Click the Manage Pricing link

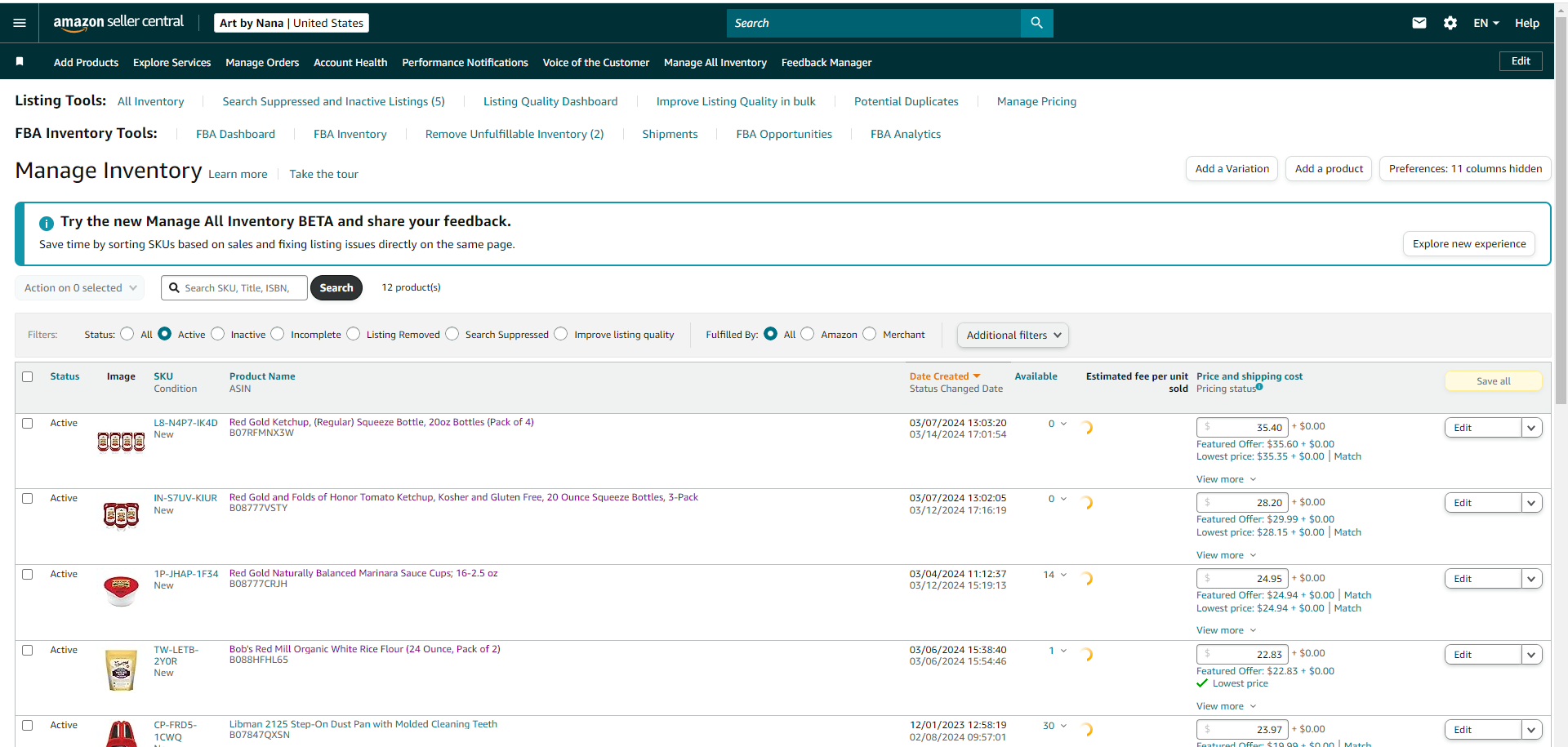tap(1036, 101)
